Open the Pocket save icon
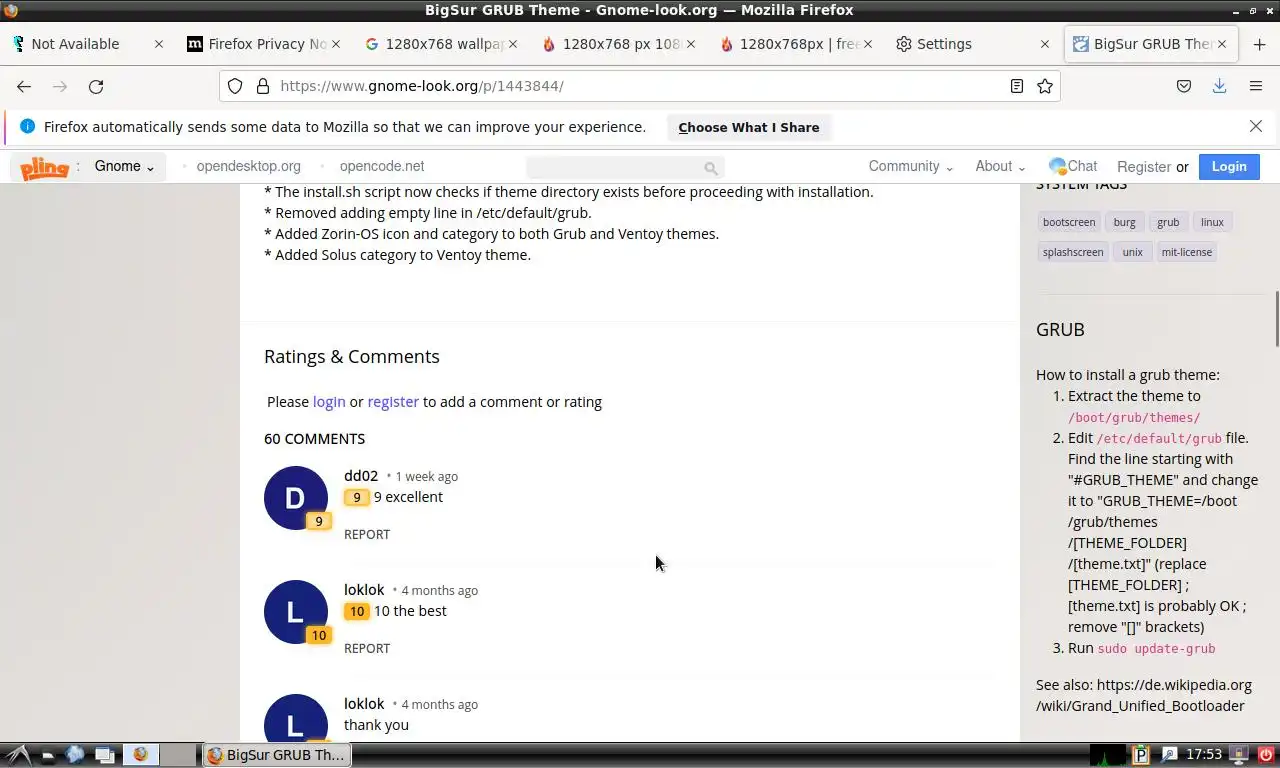 point(1184,86)
